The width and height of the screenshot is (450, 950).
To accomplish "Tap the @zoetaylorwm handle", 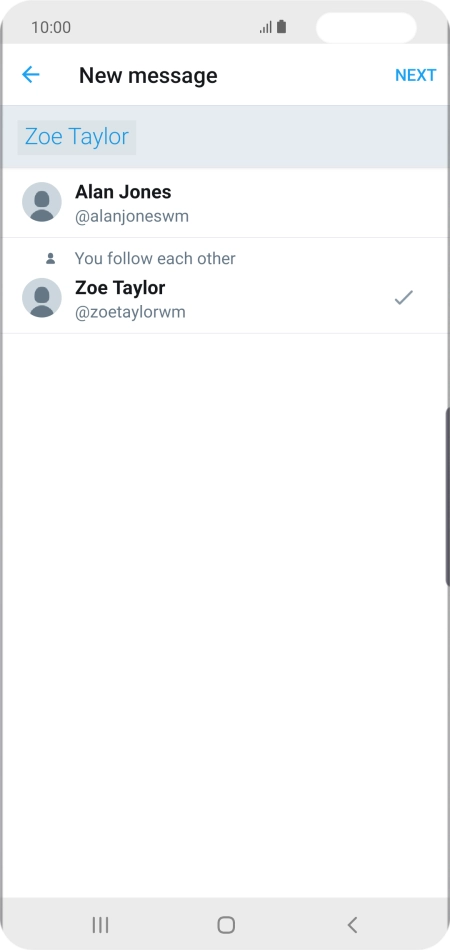I will pos(130,313).
